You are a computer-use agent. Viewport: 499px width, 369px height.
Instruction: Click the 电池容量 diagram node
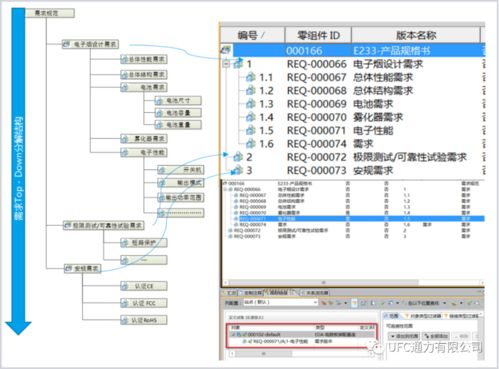(178, 113)
